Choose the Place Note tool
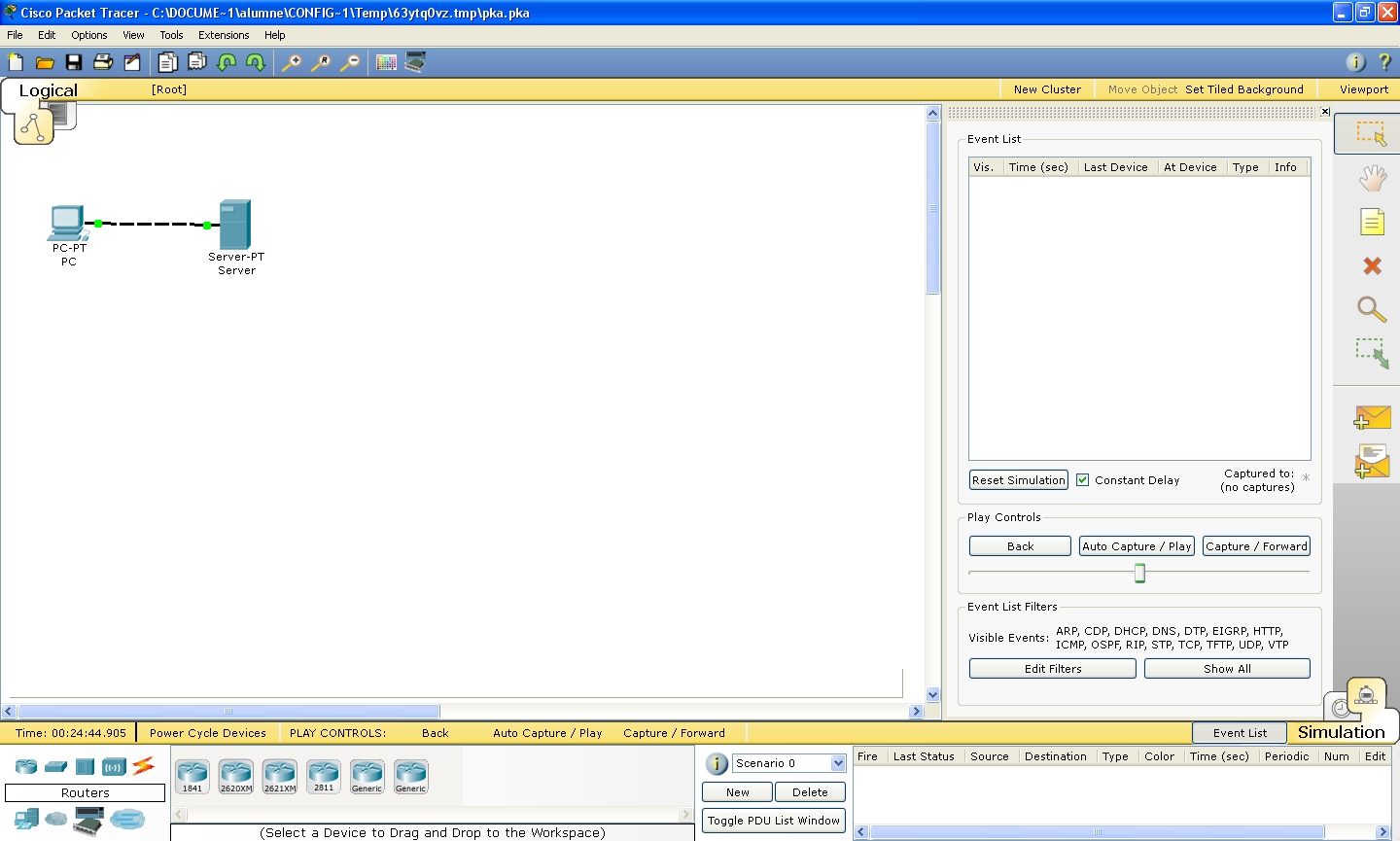This screenshot has width=1400, height=841. click(x=1372, y=222)
